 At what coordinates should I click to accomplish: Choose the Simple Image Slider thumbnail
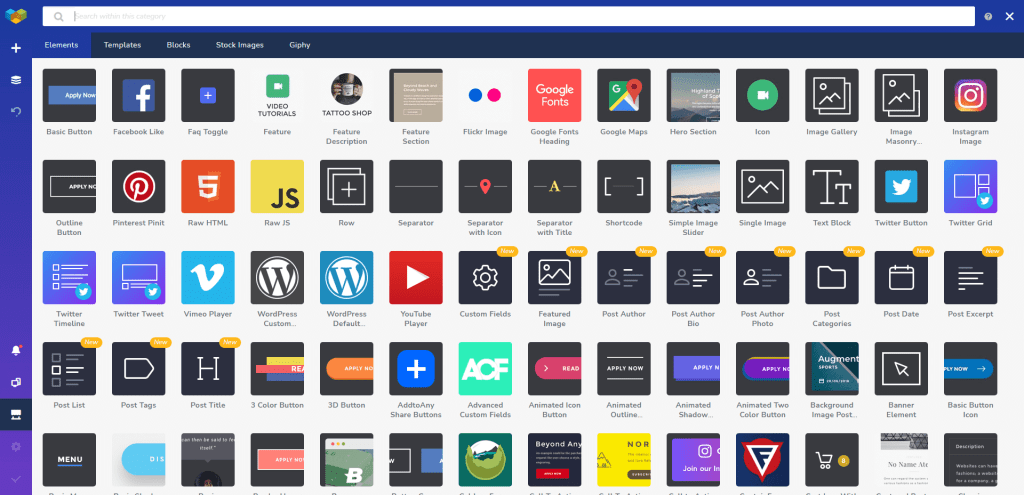point(693,187)
